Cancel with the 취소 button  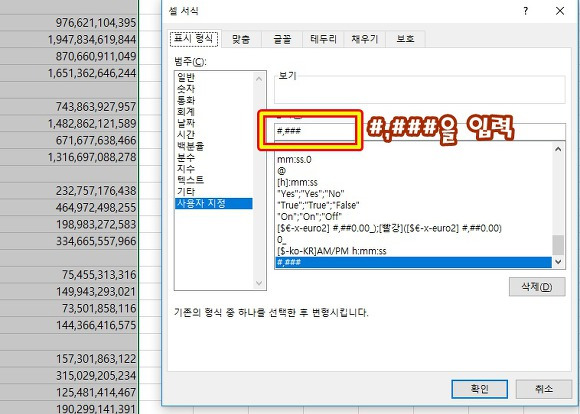tap(544, 389)
